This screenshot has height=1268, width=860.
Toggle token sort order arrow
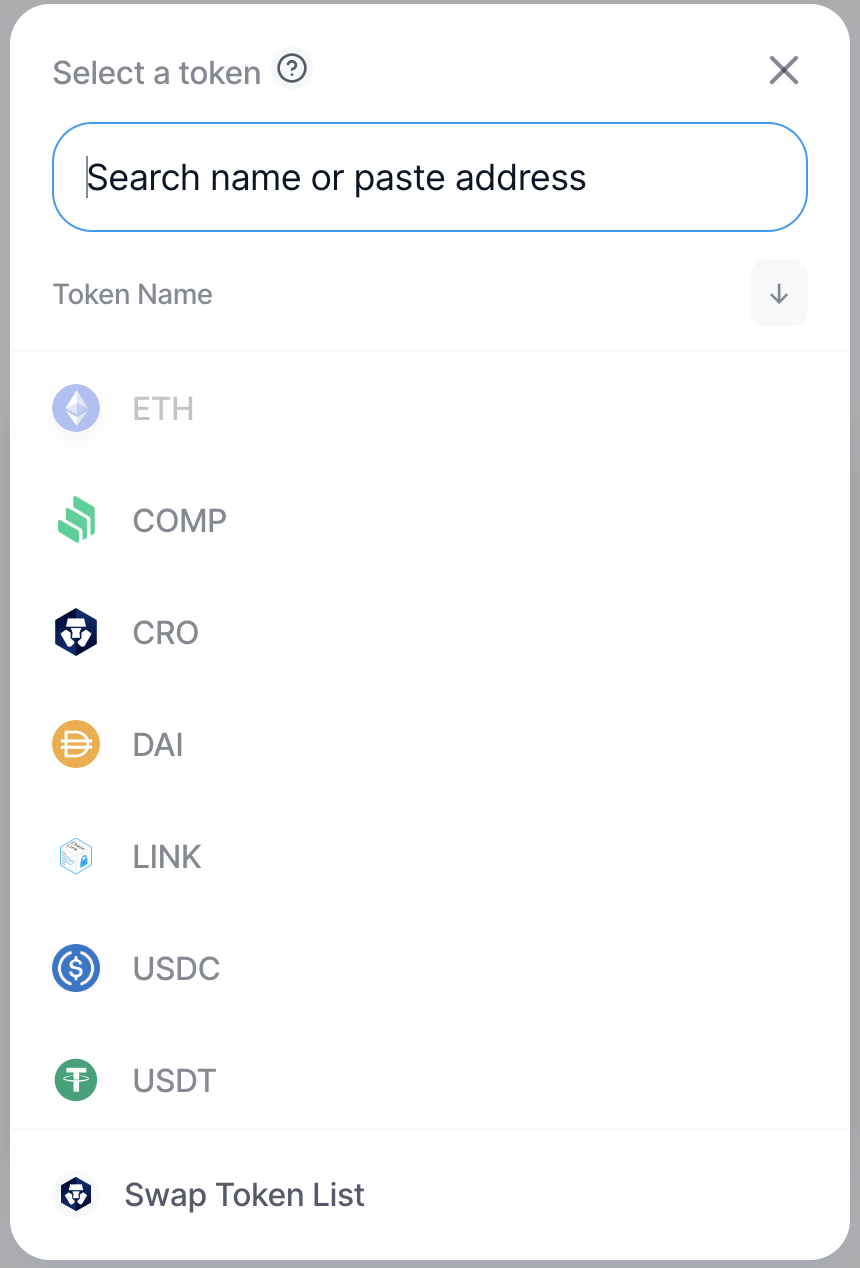pos(779,293)
